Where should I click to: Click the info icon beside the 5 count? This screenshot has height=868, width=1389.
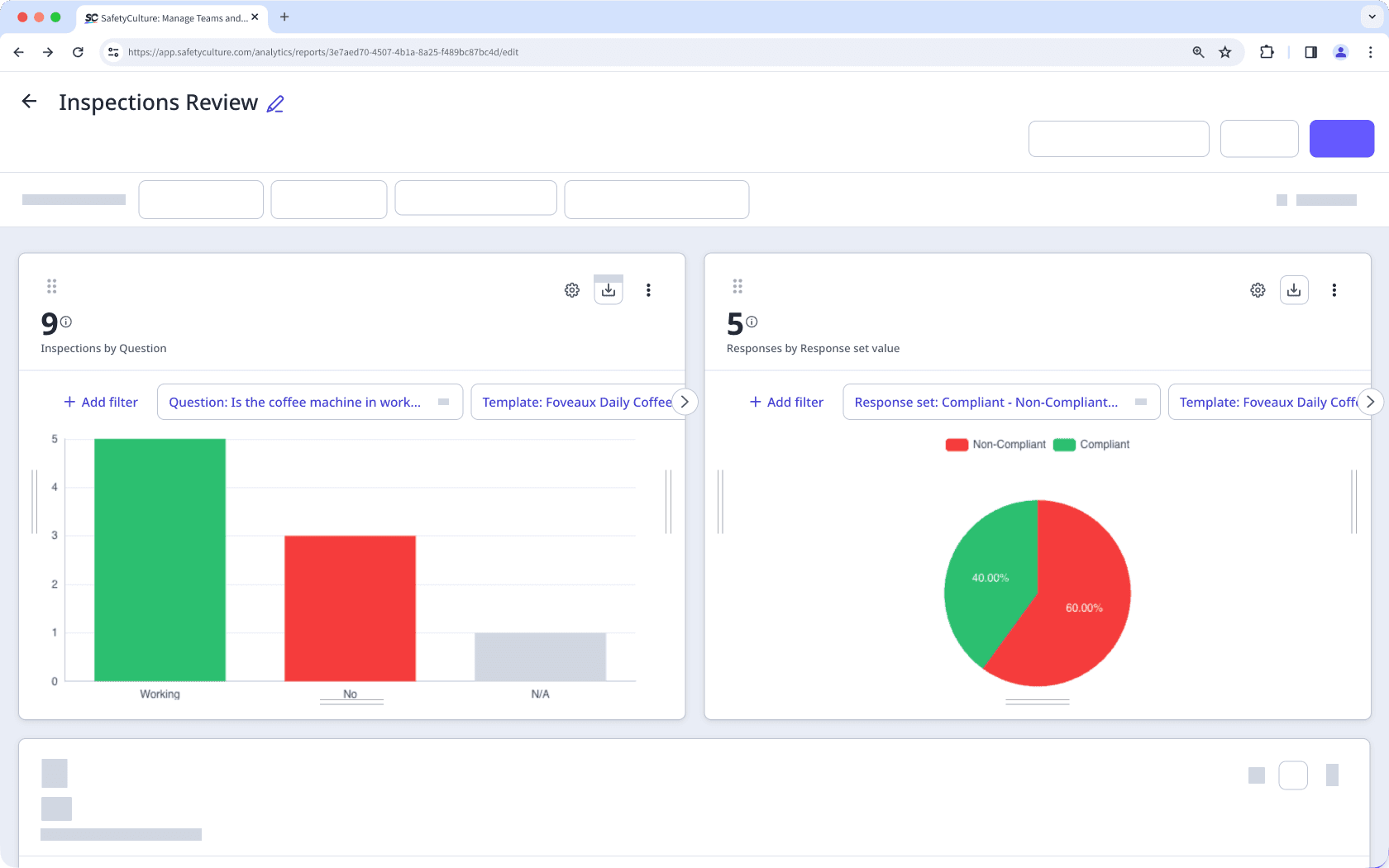coord(752,322)
